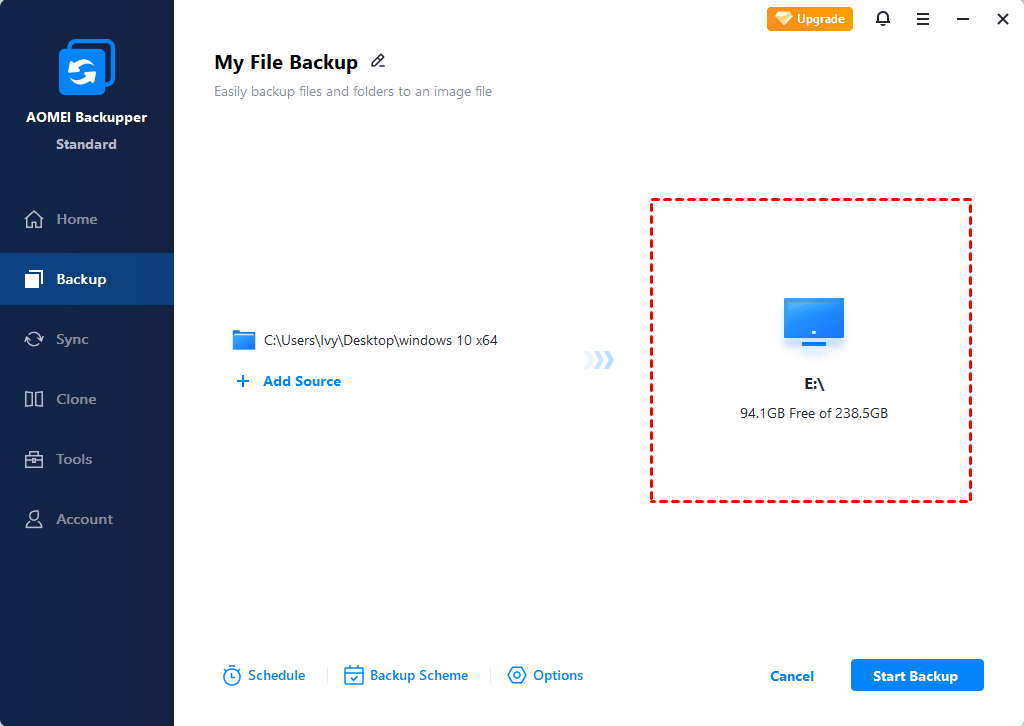Open backup Options gear
The image size is (1024, 726).
click(x=517, y=676)
